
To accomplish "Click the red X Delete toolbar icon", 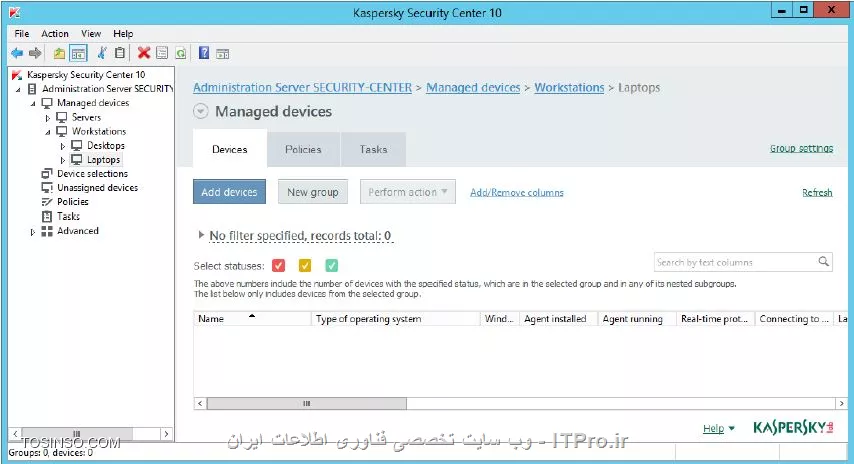I will click(144, 53).
